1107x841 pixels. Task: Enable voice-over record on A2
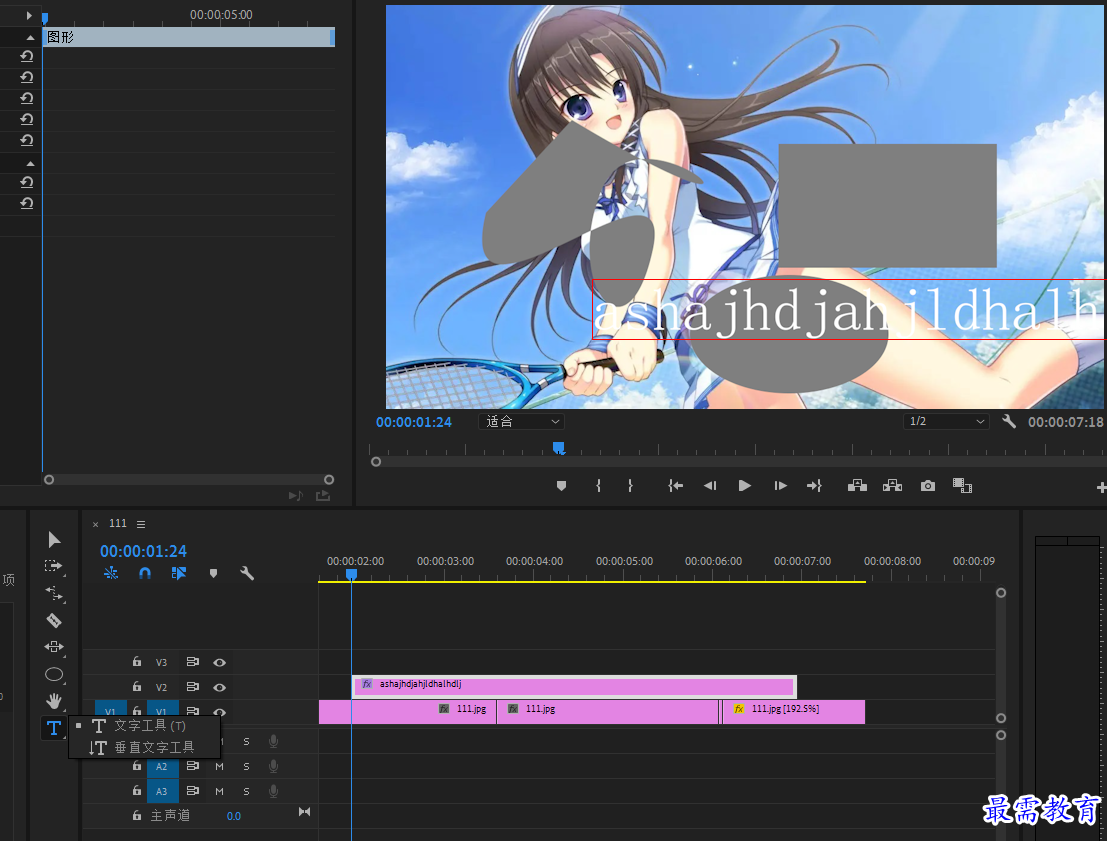point(273,766)
